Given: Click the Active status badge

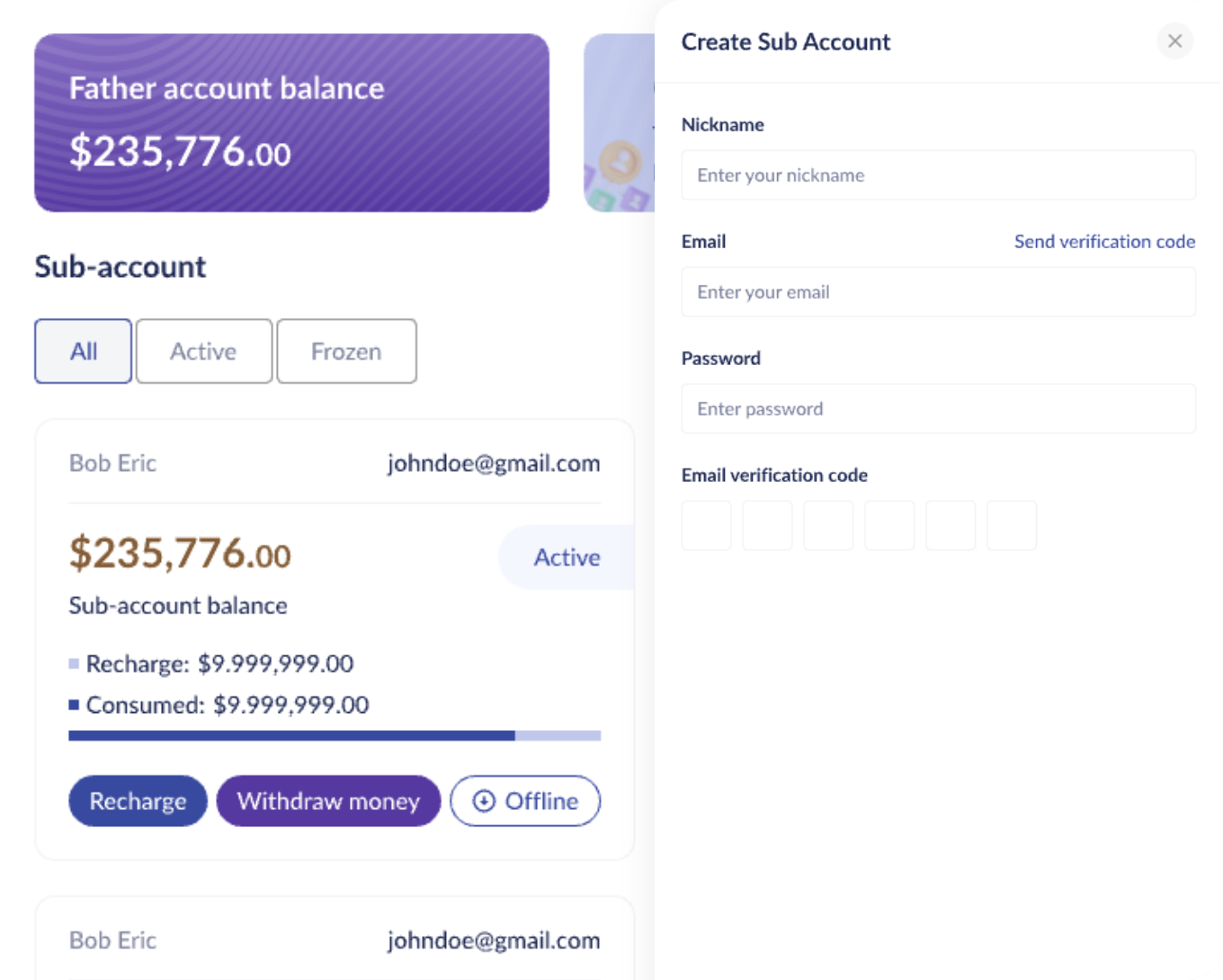Looking at the screenshot, I should (567, 557).
